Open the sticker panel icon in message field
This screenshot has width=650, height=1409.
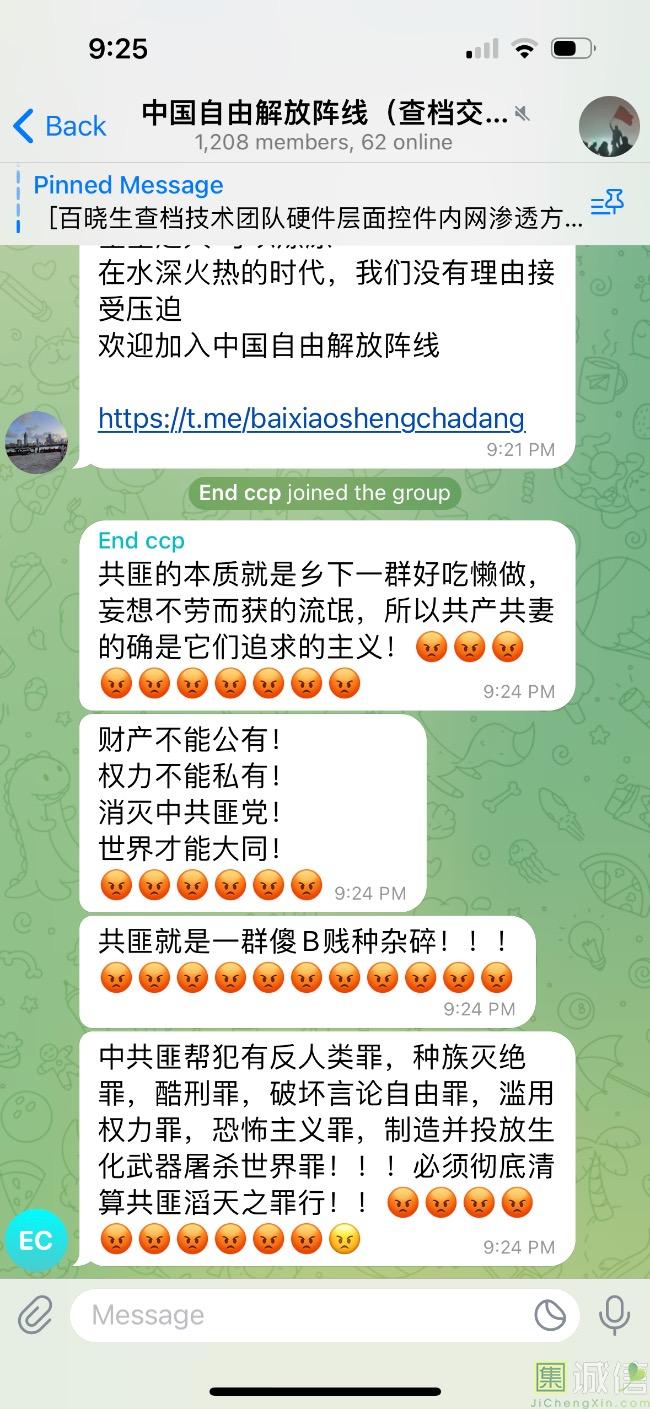[x=549, y=1315]
